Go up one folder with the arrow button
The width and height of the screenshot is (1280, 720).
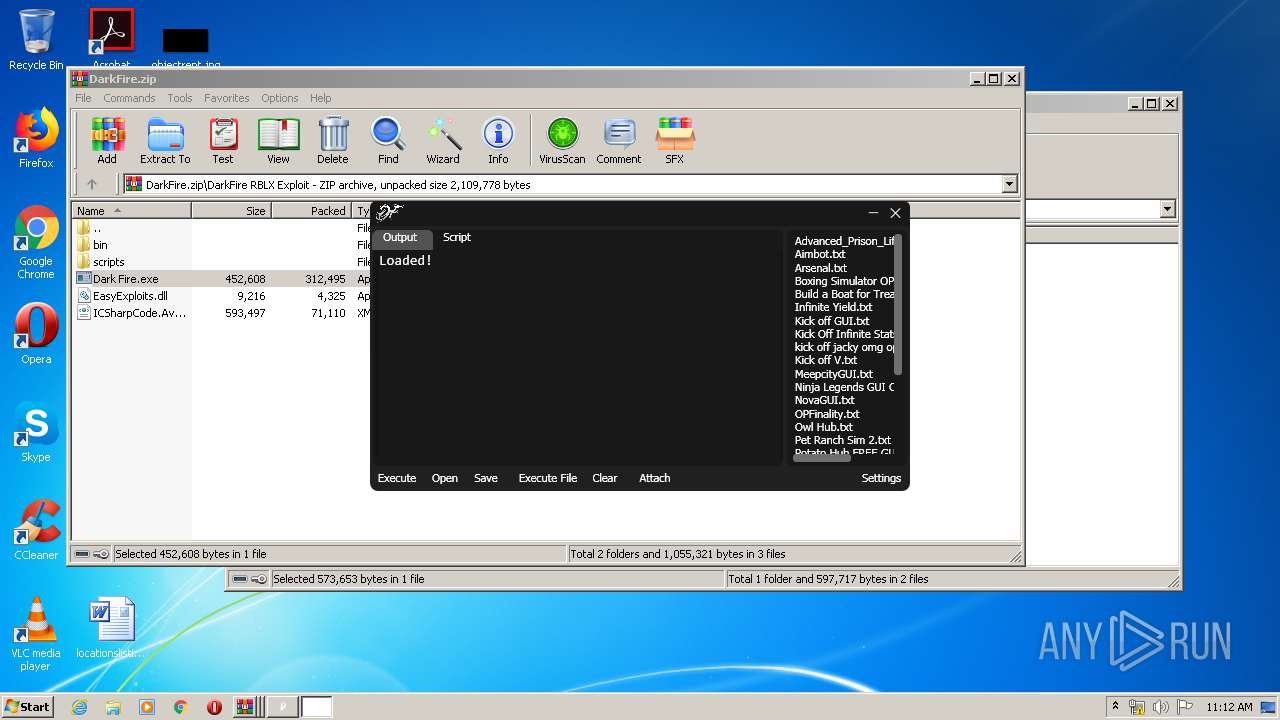coord(92,184)
